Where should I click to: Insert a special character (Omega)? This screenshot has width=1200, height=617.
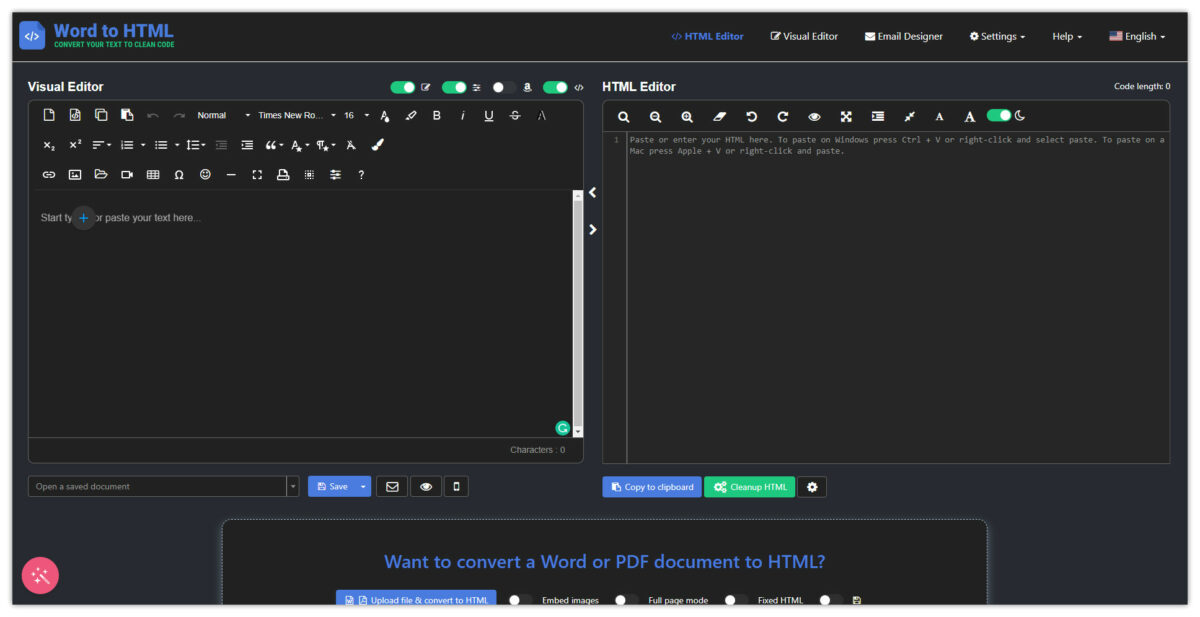(x=179, y=175)
